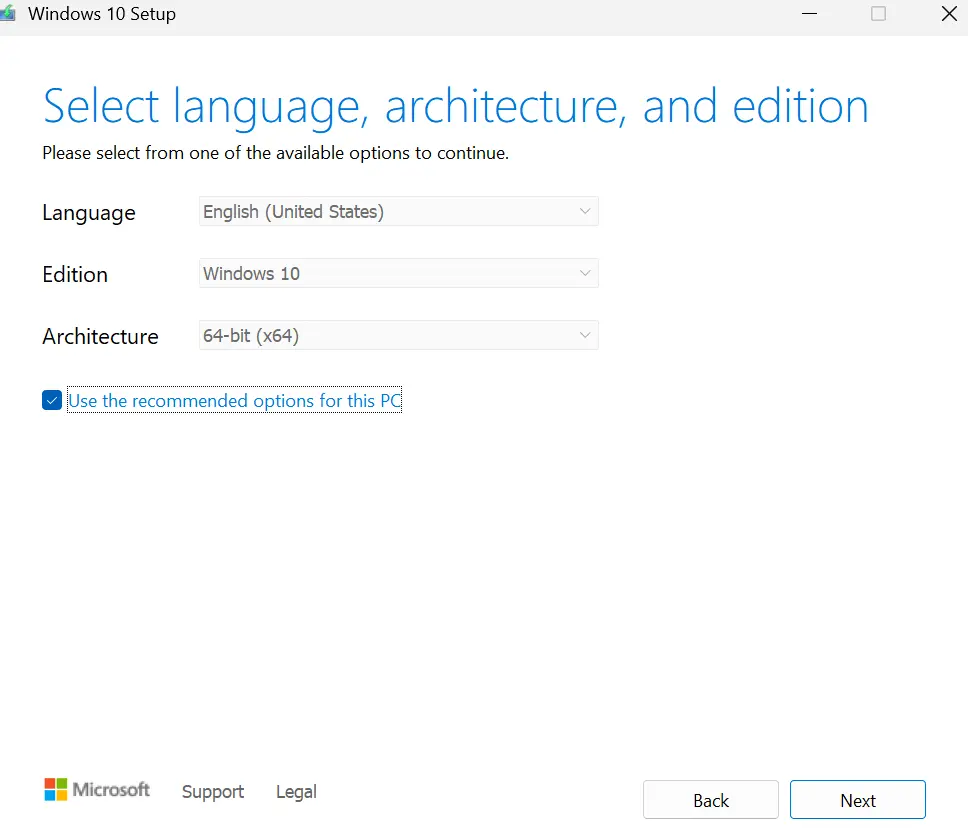Viewport: 968px width, 838px height.
Task: Uncheck the recommended options checkbox
Action: click(x=52, y=401)
